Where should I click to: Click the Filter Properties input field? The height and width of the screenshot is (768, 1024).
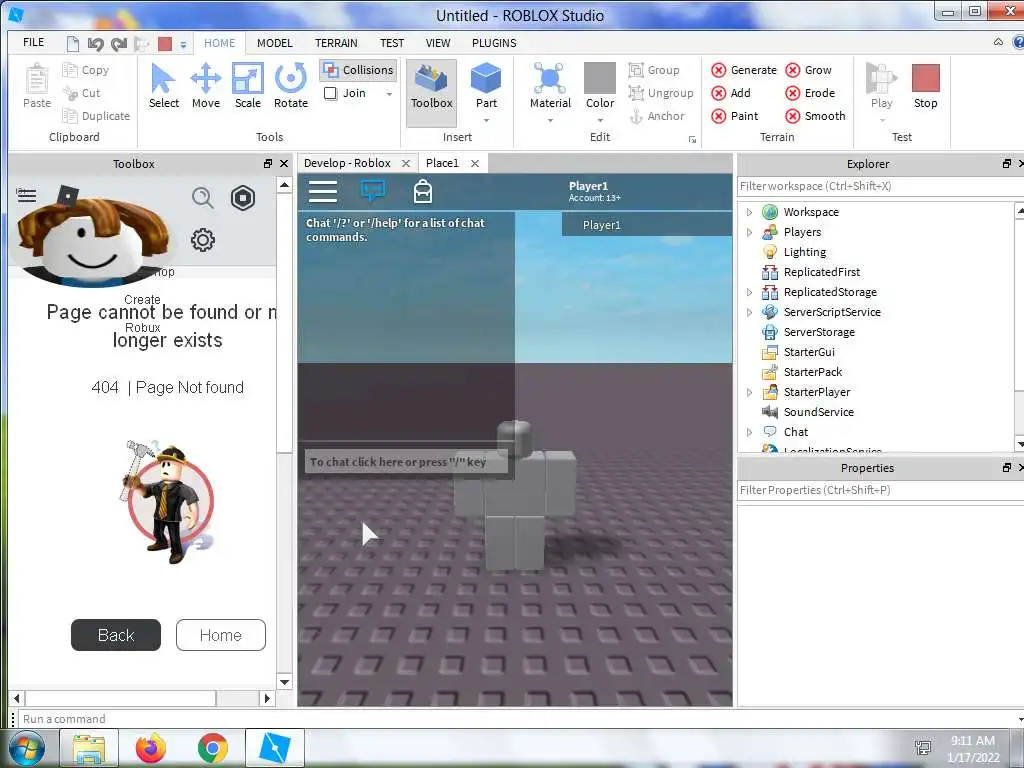coord(879,490)
